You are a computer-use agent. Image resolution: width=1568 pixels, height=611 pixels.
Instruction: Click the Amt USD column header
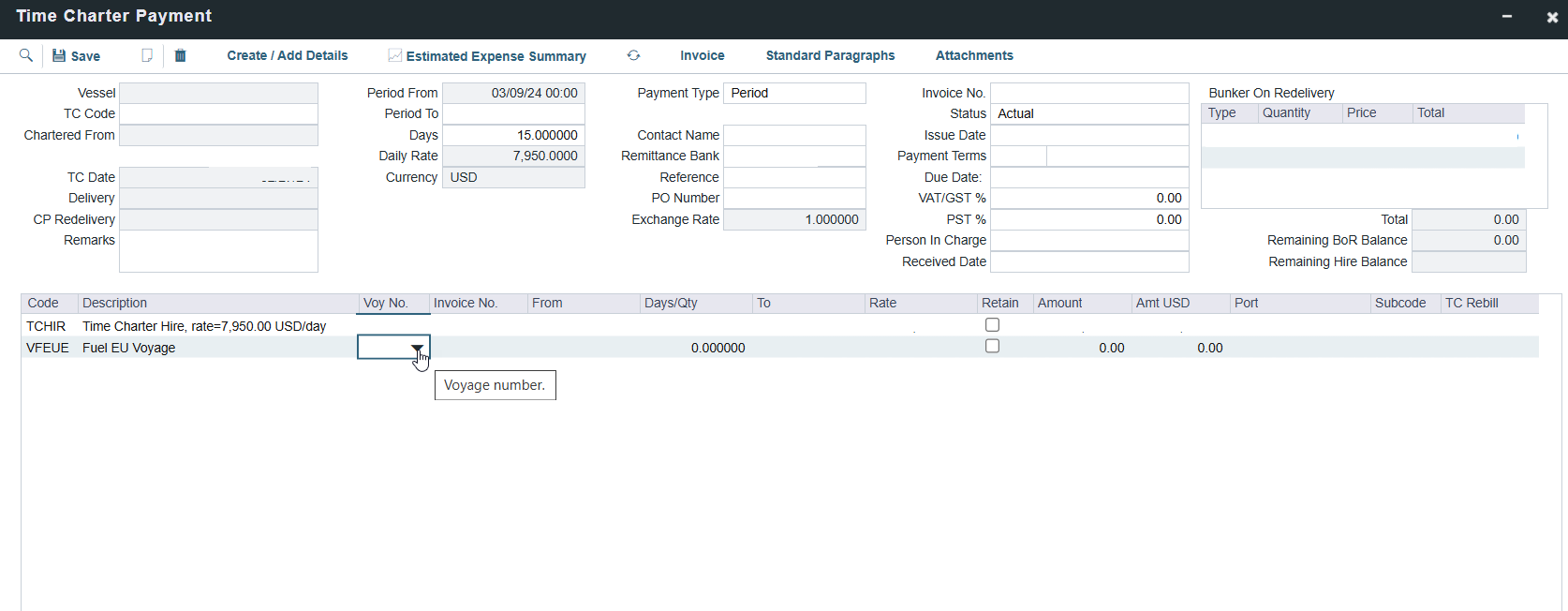pos(1162,303)
